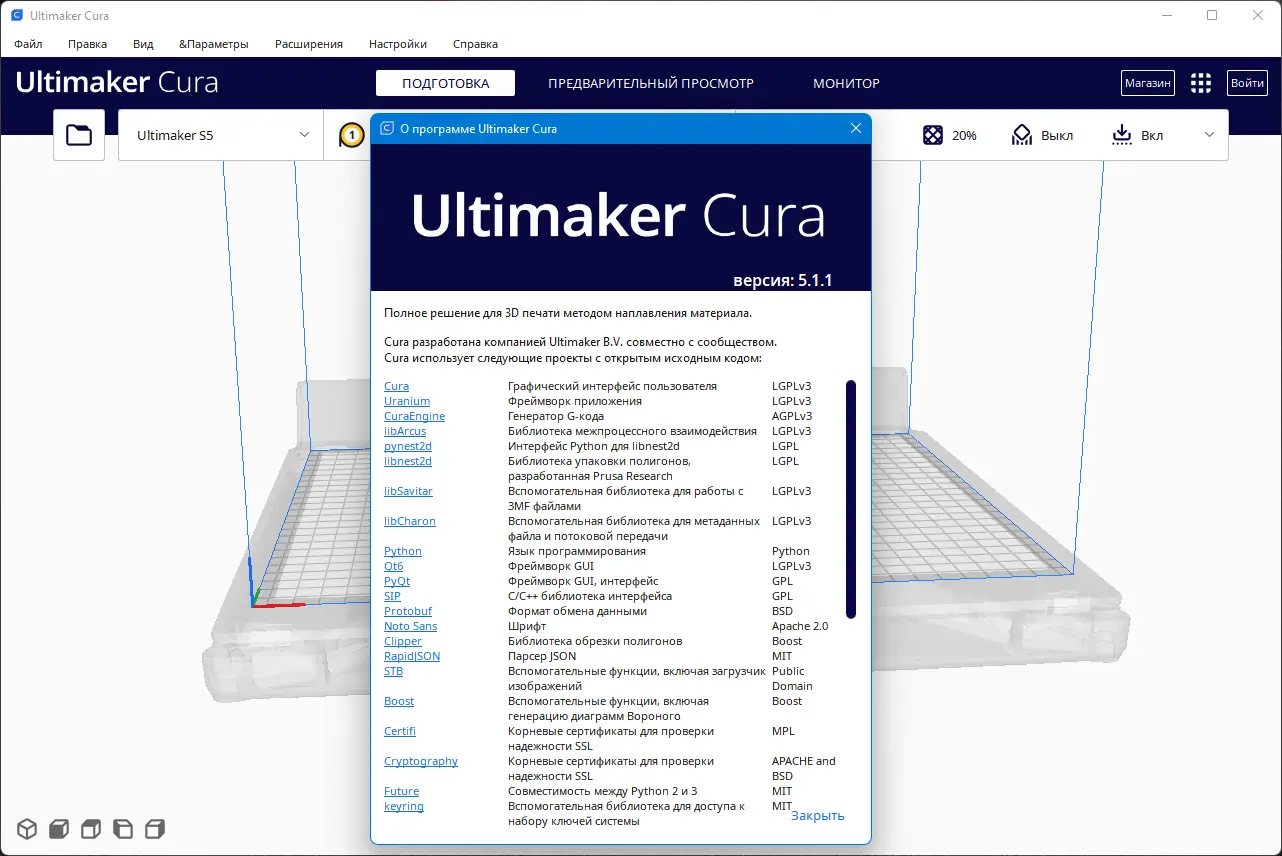The height and width of the screenshot is (856, 1282).
Task: Open the Расширения menu
Action: [309, 44]
